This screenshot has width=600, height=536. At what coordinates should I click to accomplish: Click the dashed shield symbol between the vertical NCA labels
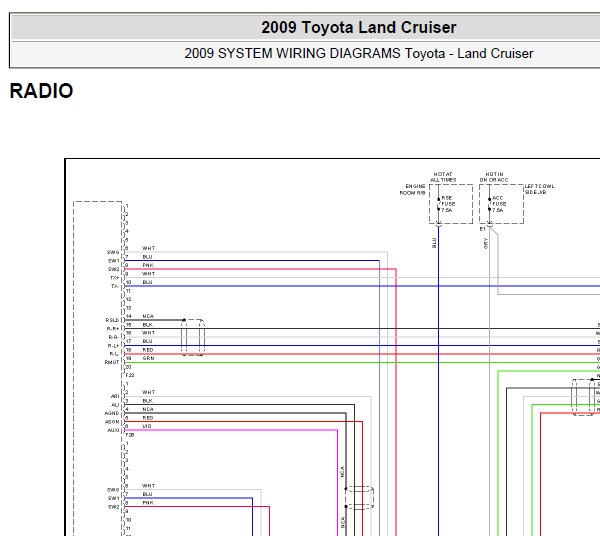359,498
